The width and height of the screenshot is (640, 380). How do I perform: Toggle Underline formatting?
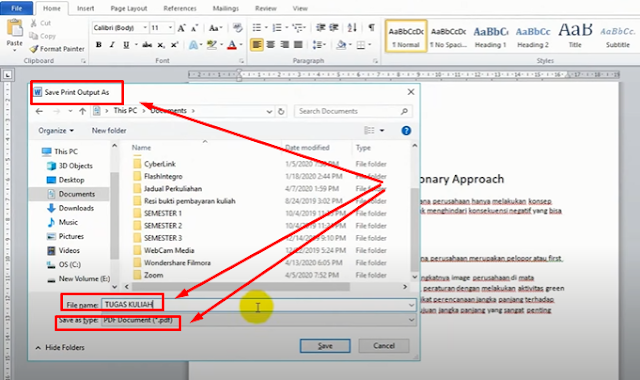coord(126,44)
